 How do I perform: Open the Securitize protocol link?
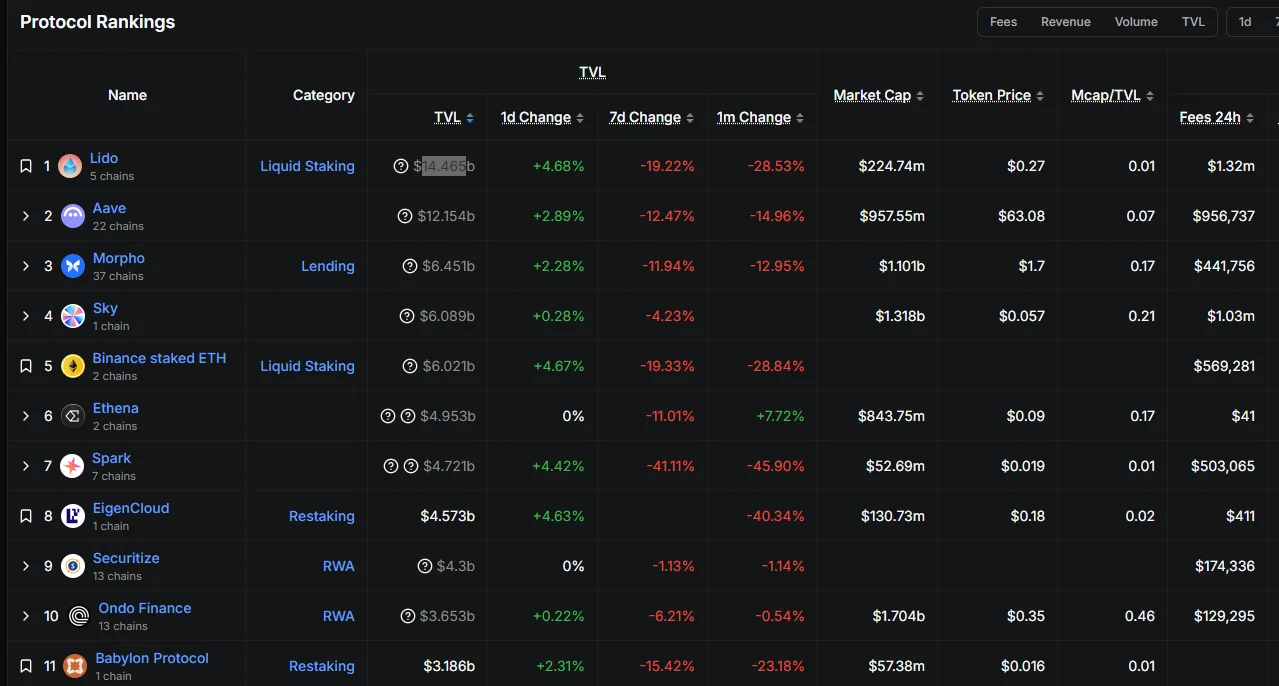[126, 558]
